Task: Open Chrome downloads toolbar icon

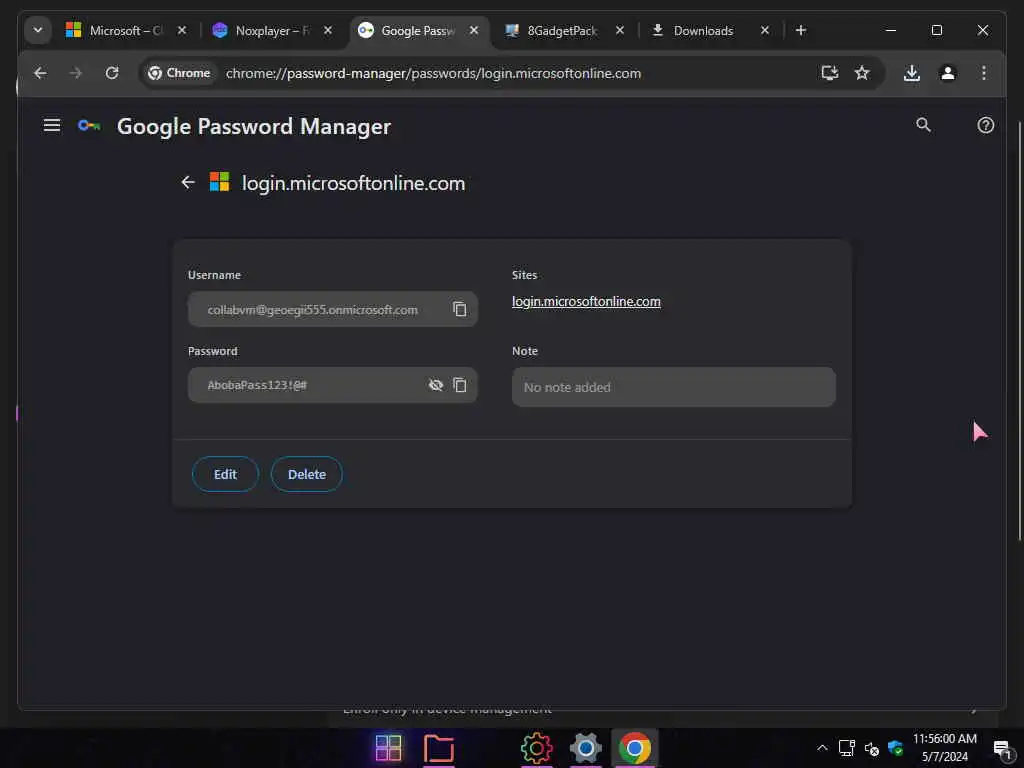Action: tap(912, 73)
